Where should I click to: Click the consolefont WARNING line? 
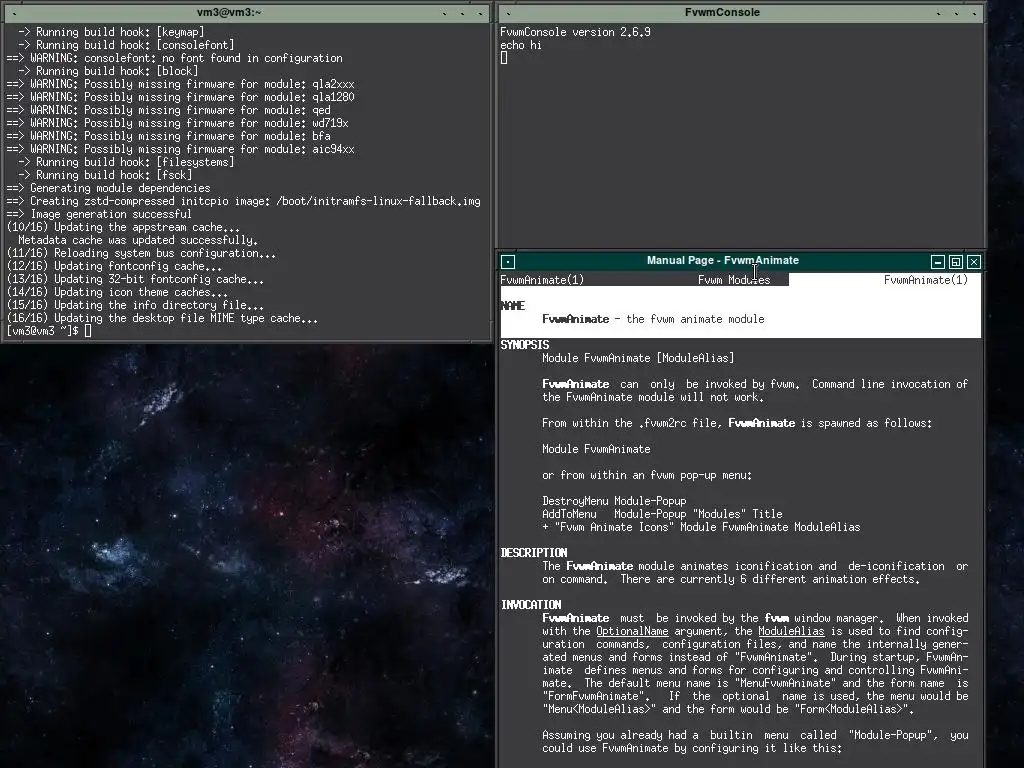[x=174, y=58]
